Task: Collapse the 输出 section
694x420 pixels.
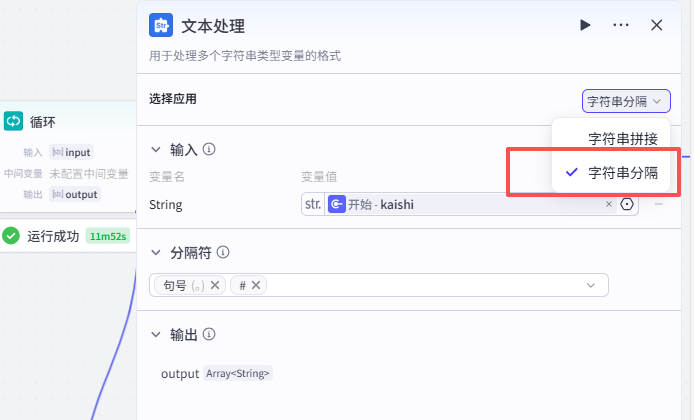Action: tap(156, 335)
